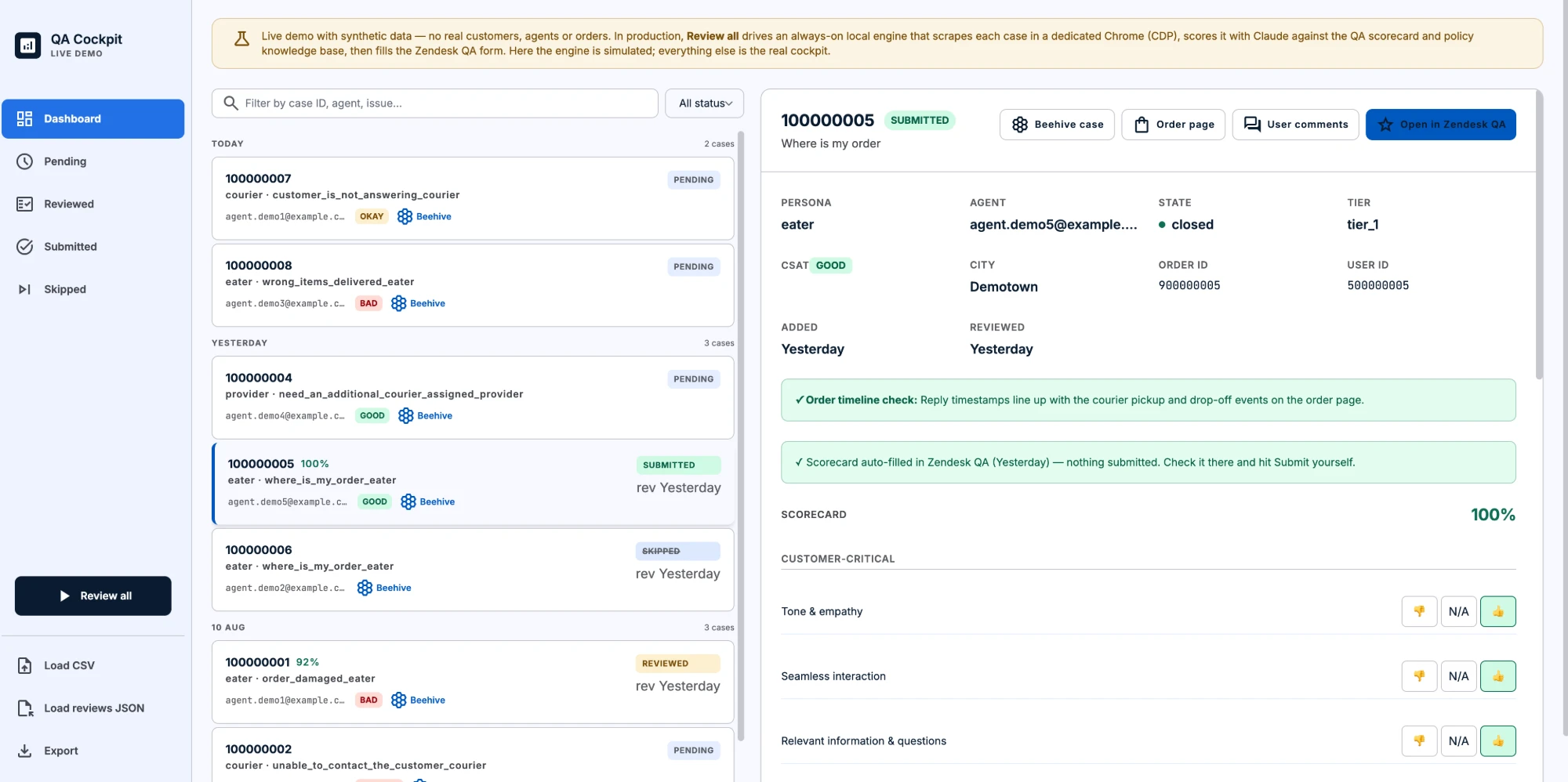Viewport: 1568px width, 782px height.
Task: Open Beehive link on case 100000001
Action: (x=418, y=700)
